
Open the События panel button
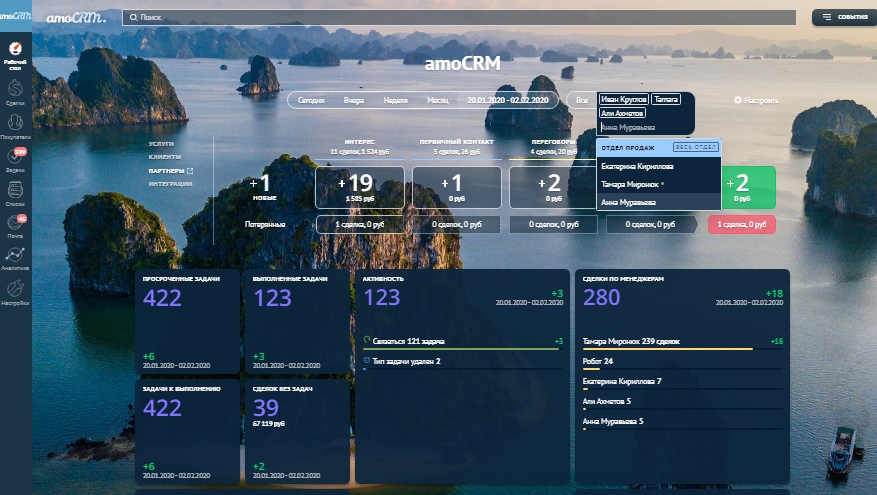[840, 17]
